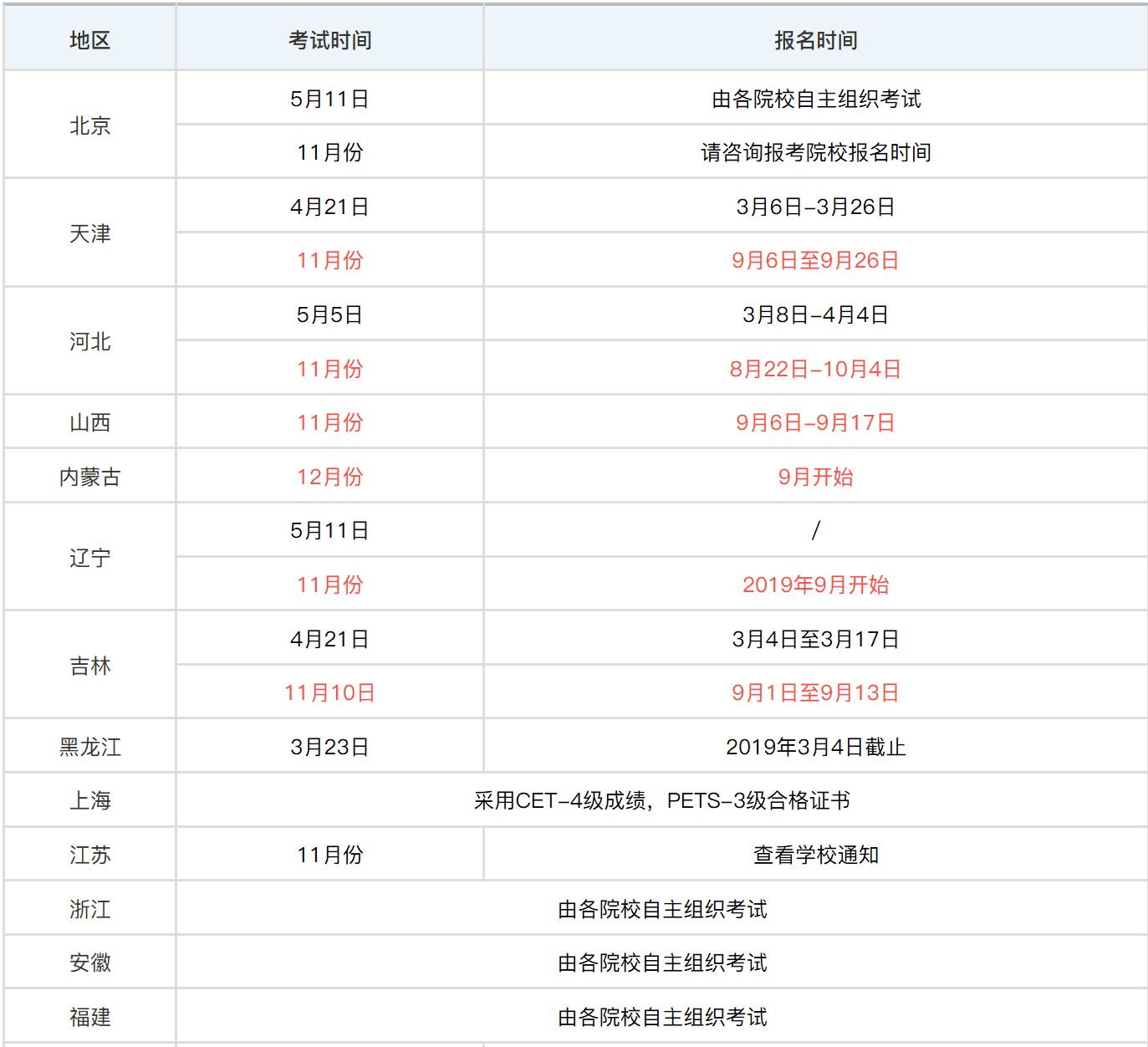Click 安徽's 由各院校自主组织考试 cell
Image resolution: width=1148 pixels, height=1047 pixels.
(x=661, y=963)
